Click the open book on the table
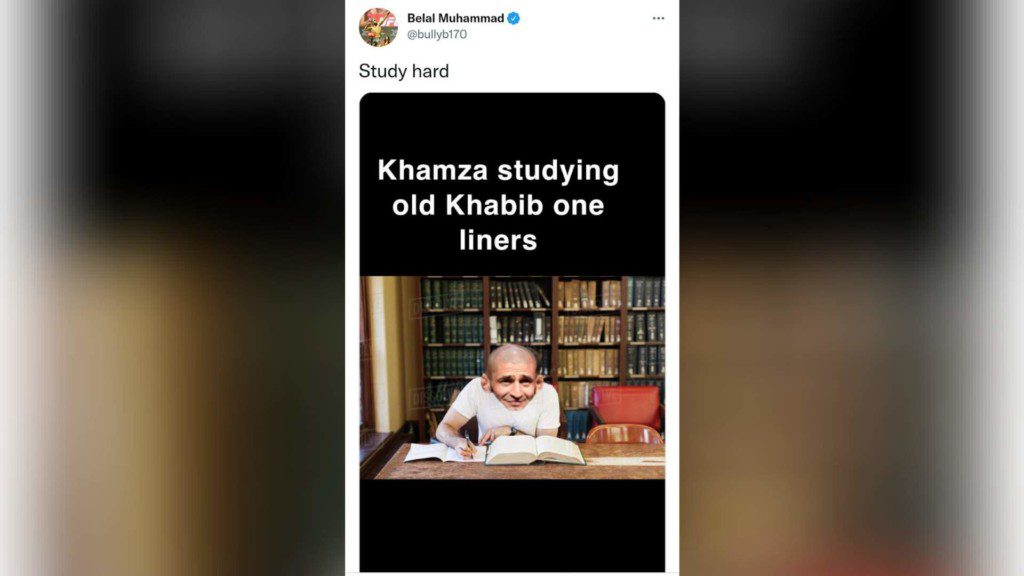This screenshot has width=1024, height=576. point(535,450)
